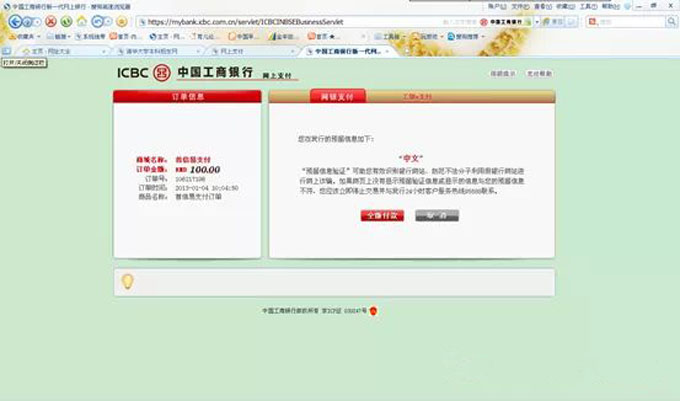Select the 中国工商银行新一代网 tab
Image resolution: width=680 pixels, height=401 pixels.
click(x=347, y=51)
